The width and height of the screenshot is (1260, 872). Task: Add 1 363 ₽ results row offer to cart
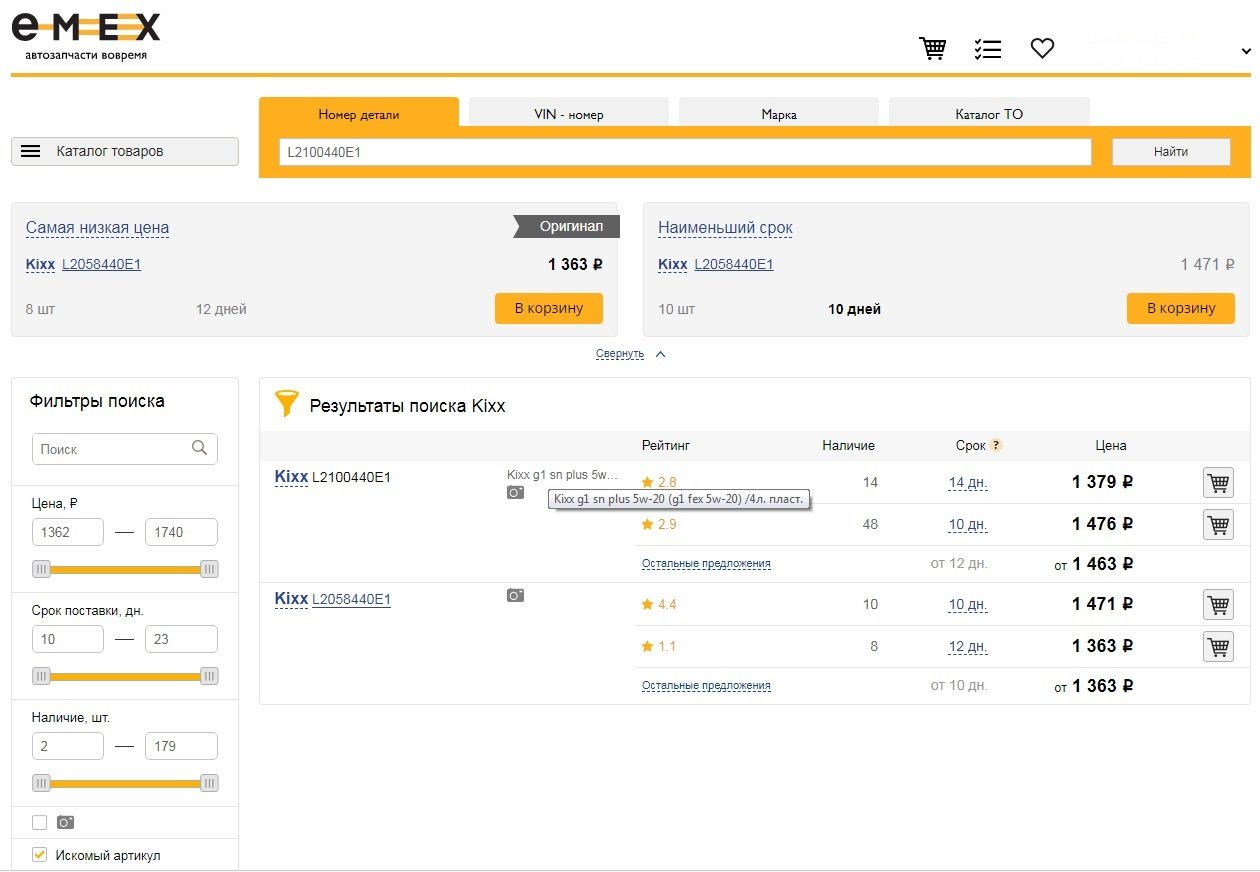[x=1218, y=647]
